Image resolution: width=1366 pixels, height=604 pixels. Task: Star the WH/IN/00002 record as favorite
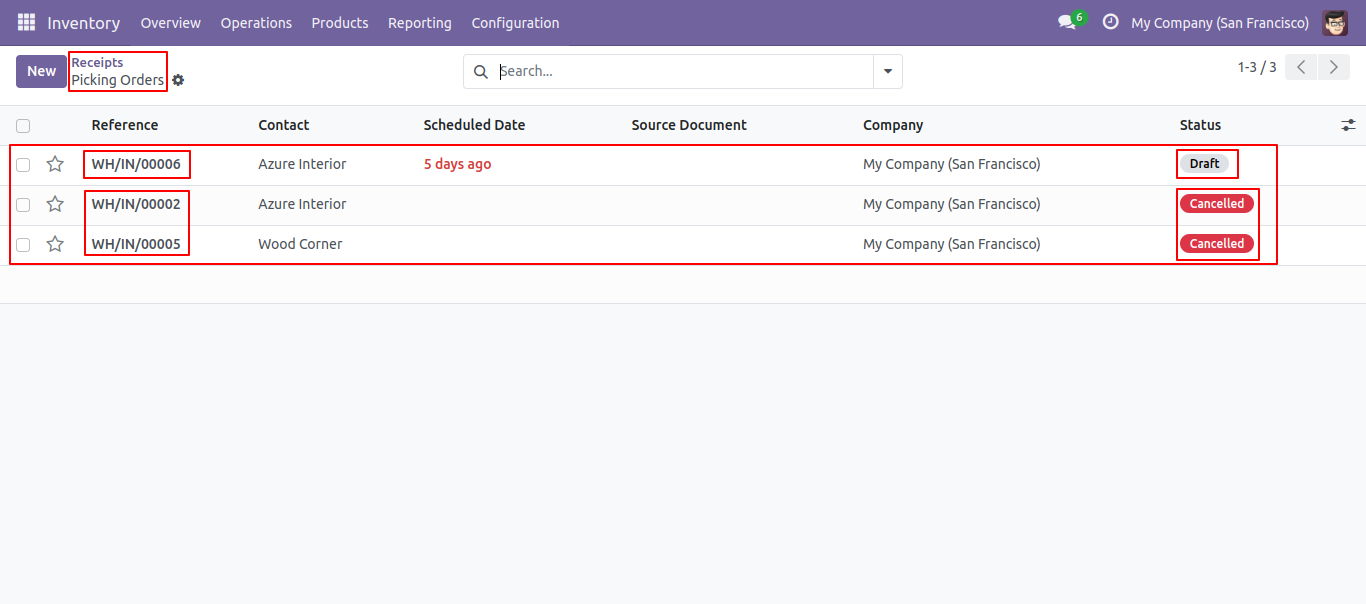[55, 204]
